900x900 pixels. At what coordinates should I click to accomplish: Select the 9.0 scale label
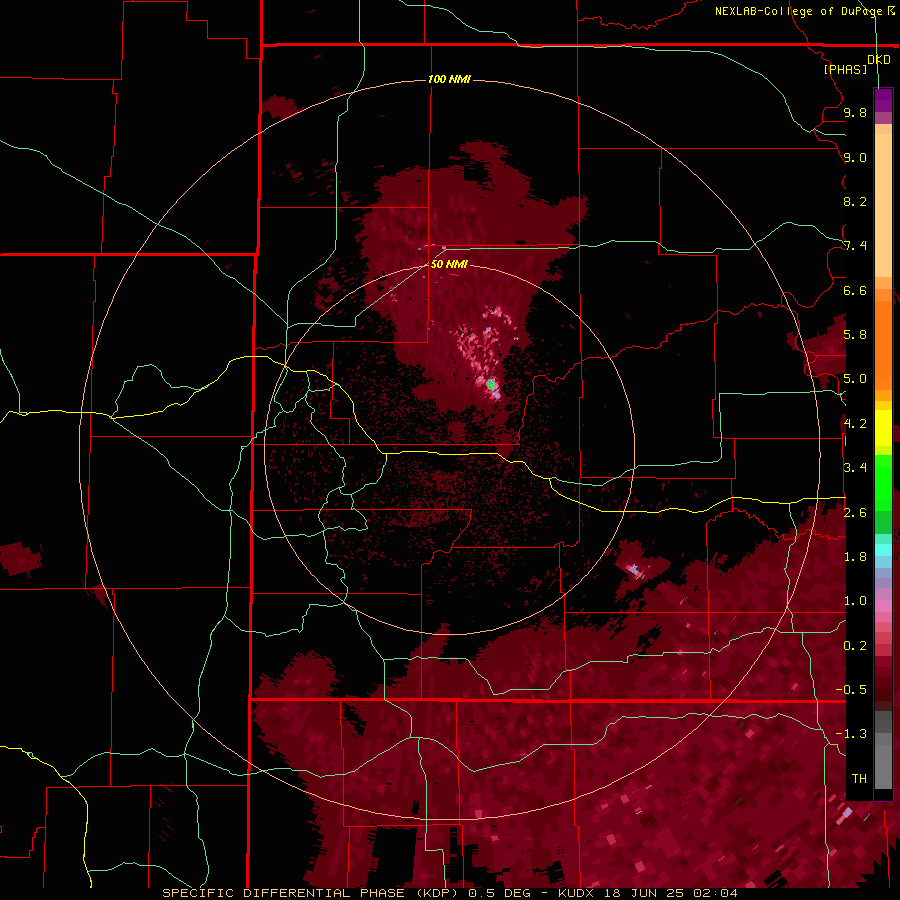(x=855, y=157)
